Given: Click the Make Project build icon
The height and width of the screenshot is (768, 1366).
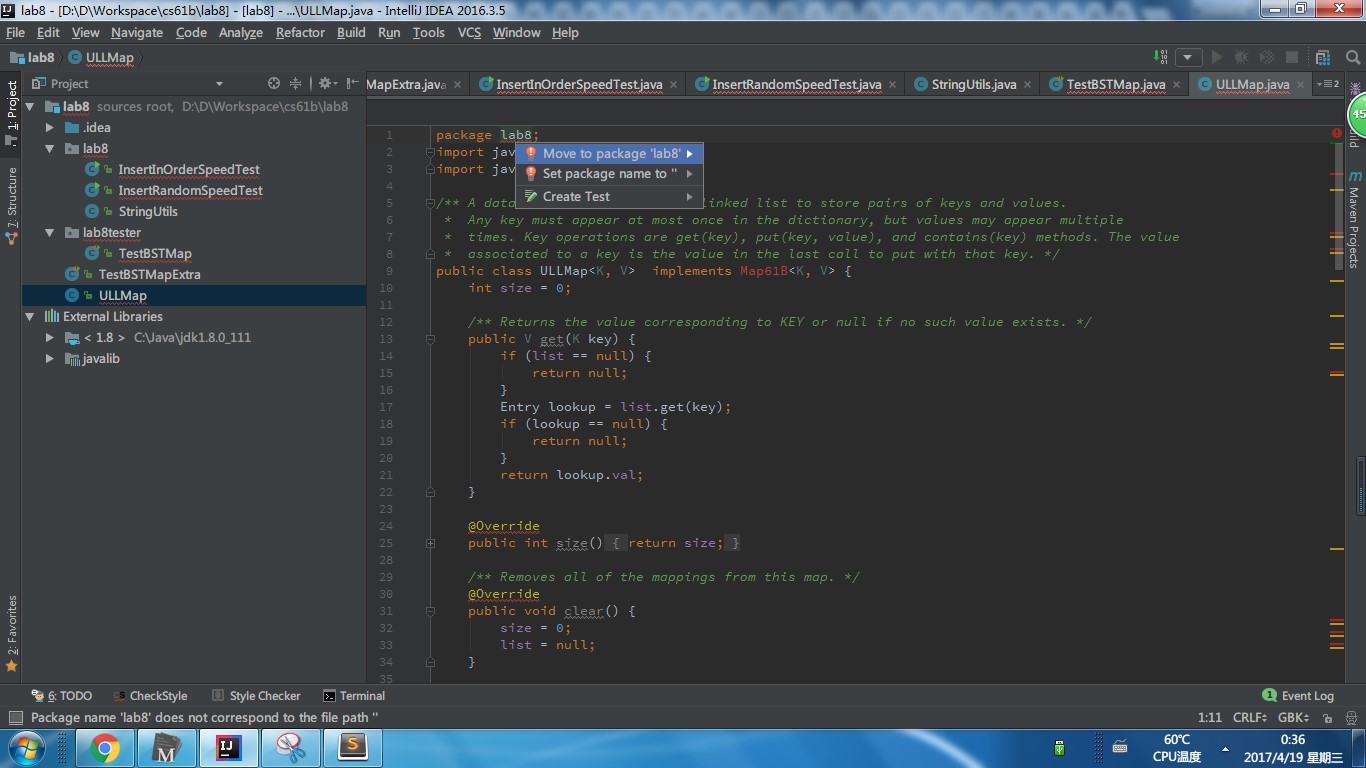Looking at the screenshot, I should click(x=1161, y=57).
